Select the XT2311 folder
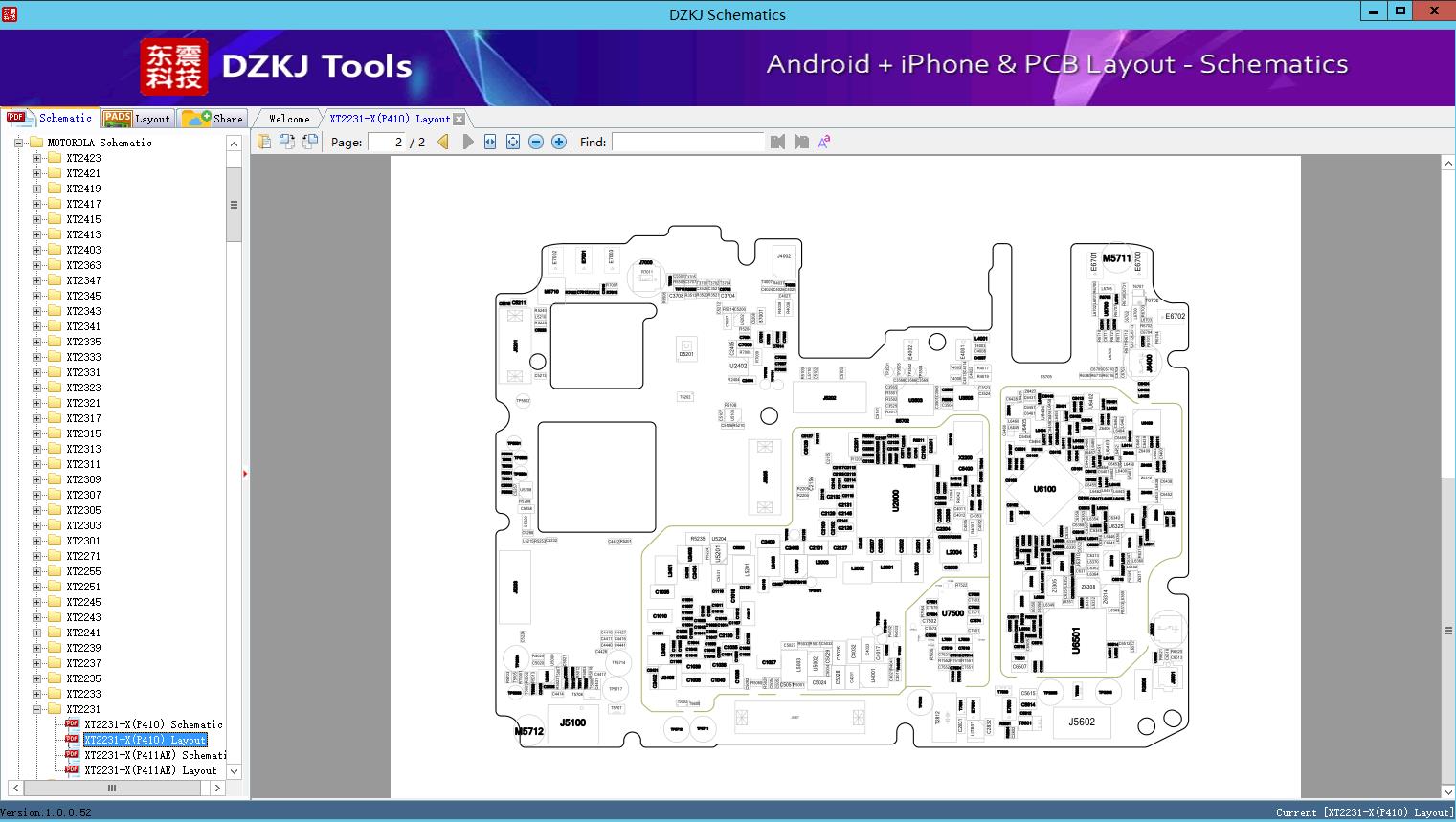Image resolution: width=1456 pixels, height=822 pixels. click(83, 464)
